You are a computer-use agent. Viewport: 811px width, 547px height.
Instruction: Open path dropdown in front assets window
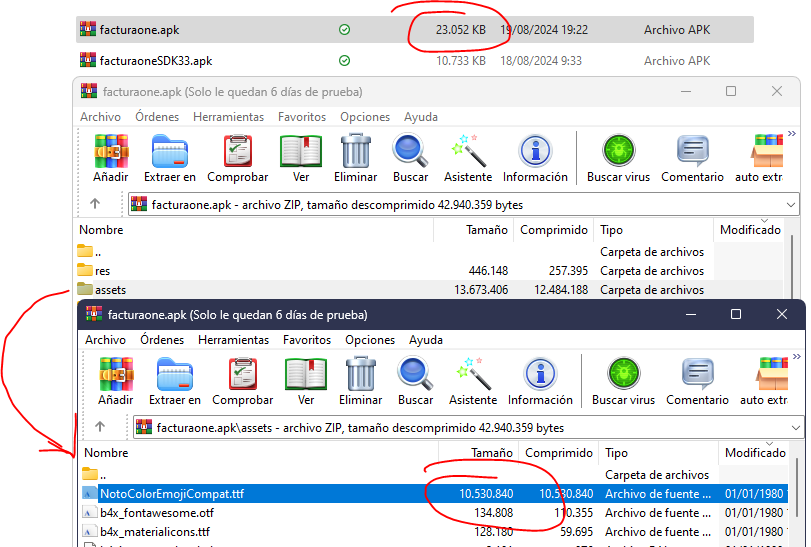(x=795, y=428)
